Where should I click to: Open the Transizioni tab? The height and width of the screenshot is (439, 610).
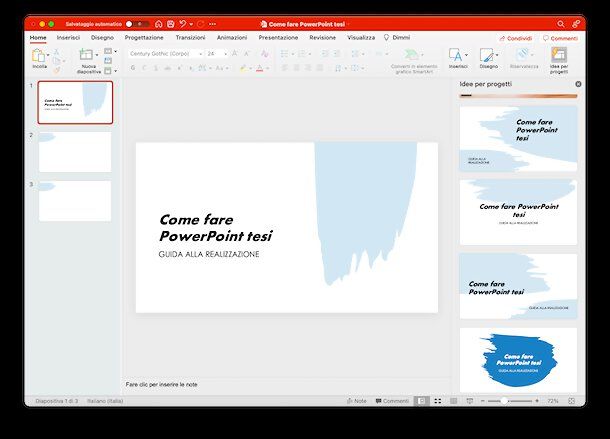pos(190,38)
